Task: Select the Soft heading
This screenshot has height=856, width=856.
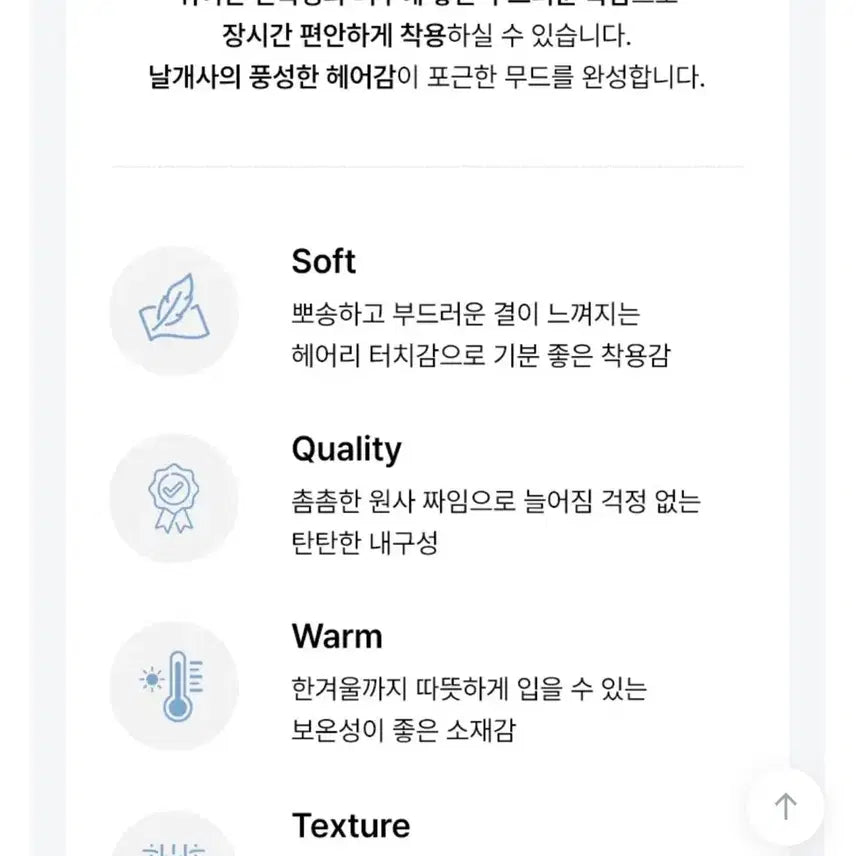Action: click(323, 262)
